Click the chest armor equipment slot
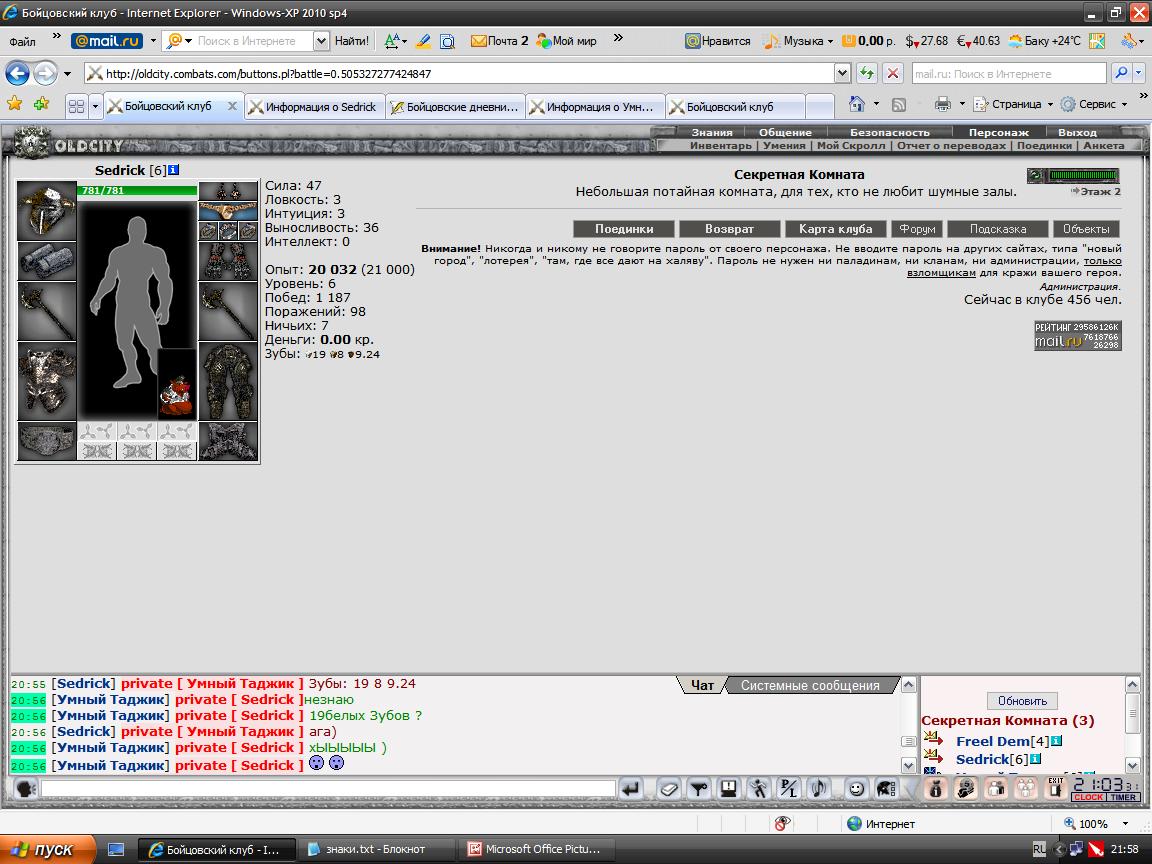The image size is (1152, 864). [x=46, y=381]
